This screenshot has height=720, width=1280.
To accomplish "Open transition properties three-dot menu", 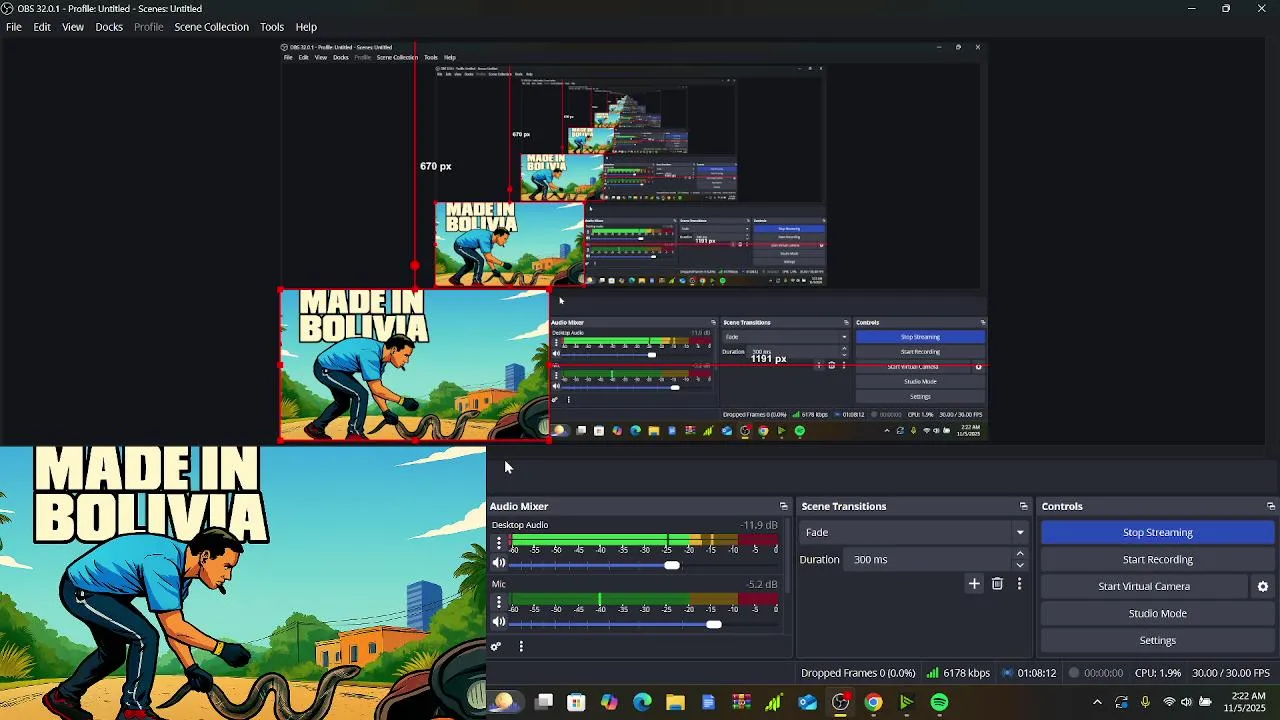I will pyautogui.click(x=1019, y=584).
